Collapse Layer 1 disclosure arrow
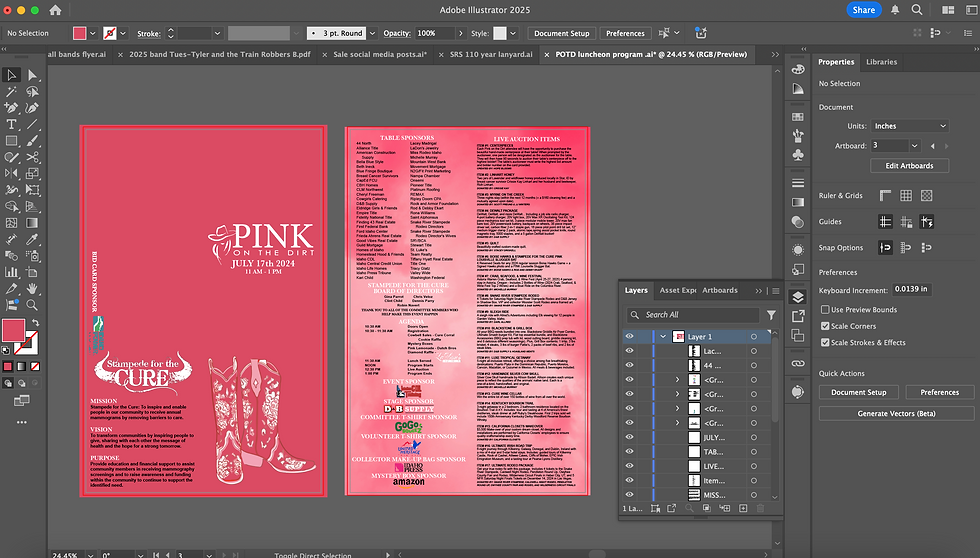 (x=662, y=337)
